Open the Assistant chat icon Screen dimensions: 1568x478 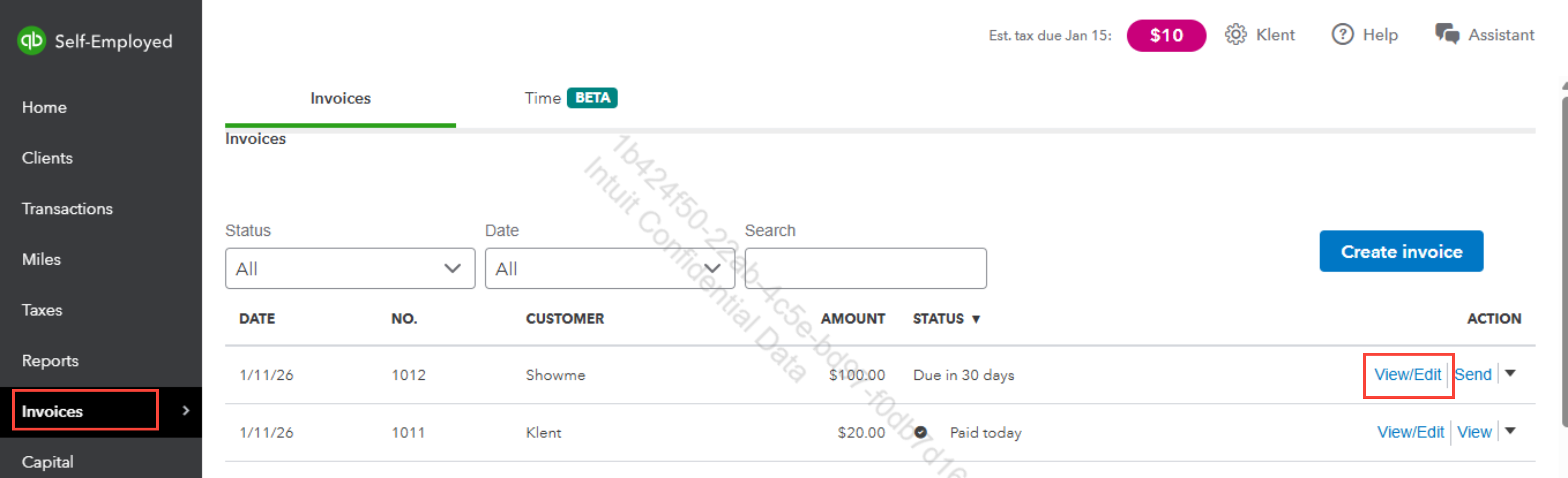click(x=1447, y=35)
